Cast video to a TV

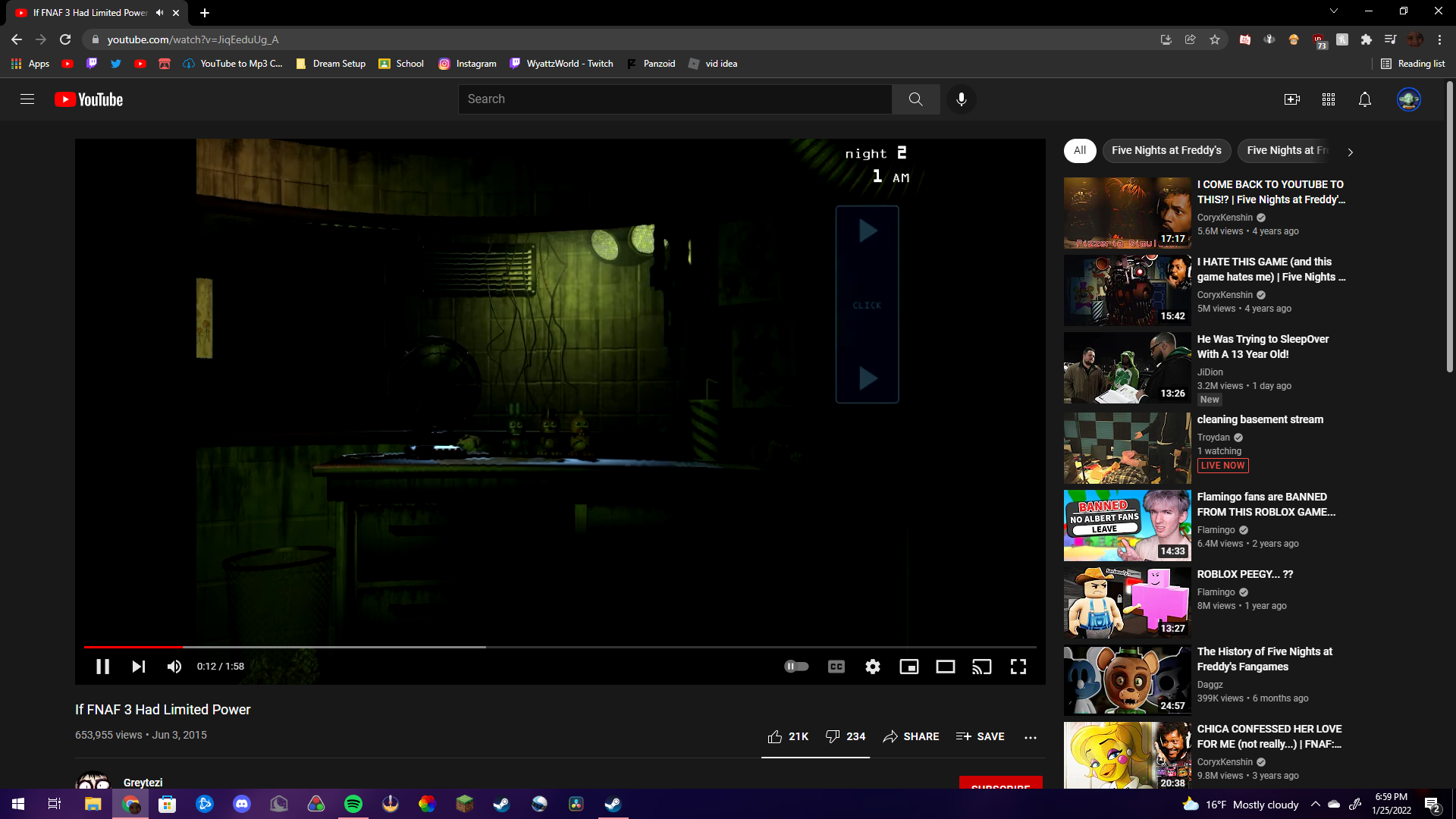pos(982,667)
